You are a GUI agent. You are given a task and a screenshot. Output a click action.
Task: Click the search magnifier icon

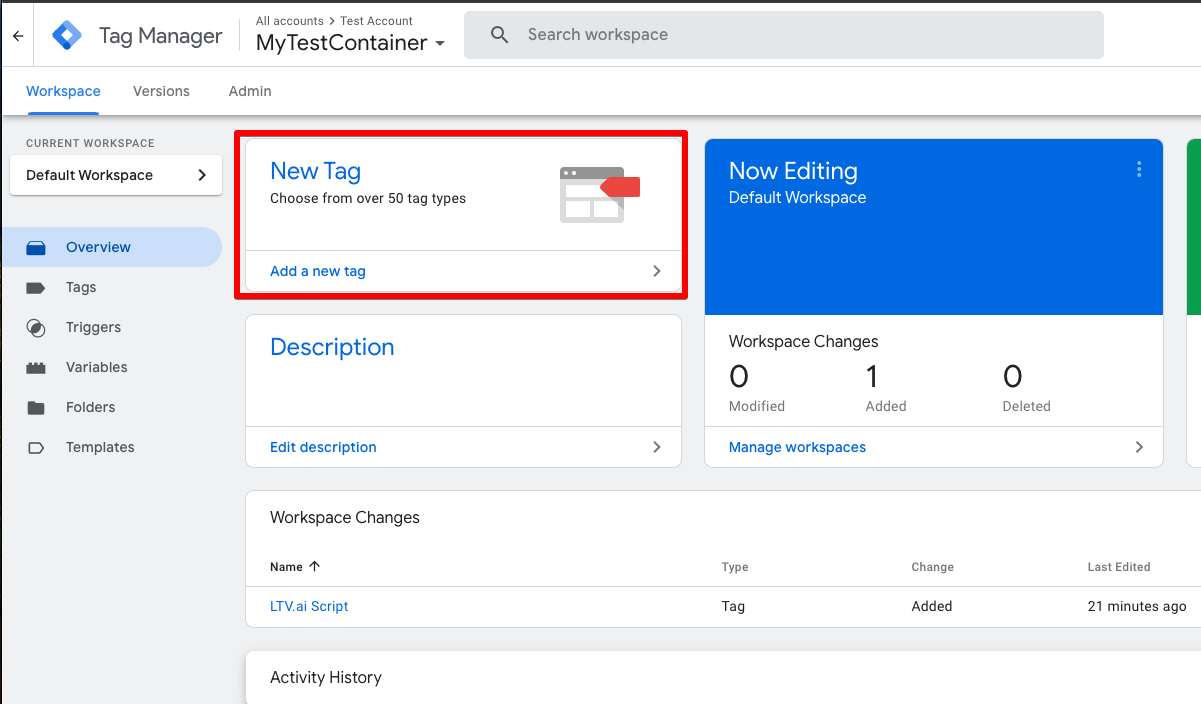click(500, 35)
